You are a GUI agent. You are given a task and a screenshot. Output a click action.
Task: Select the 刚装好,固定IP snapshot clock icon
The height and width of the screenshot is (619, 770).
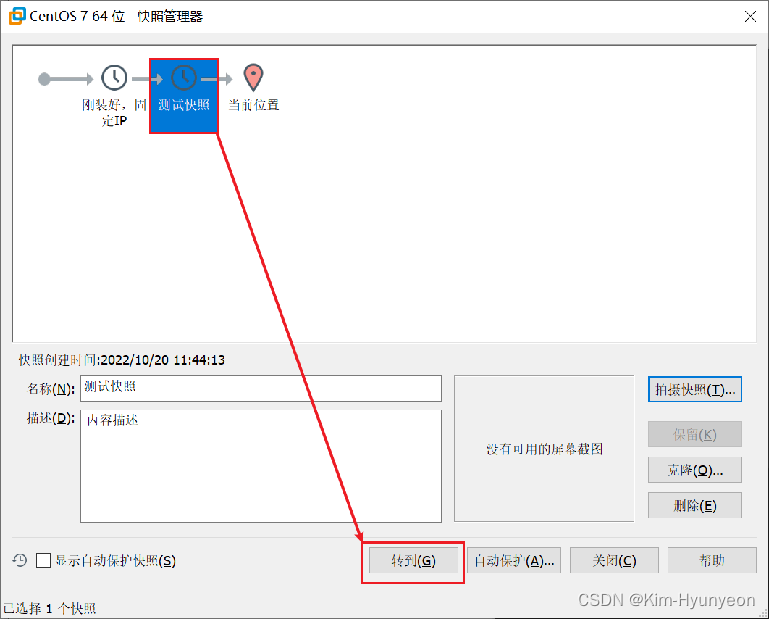tap(114, 78)
